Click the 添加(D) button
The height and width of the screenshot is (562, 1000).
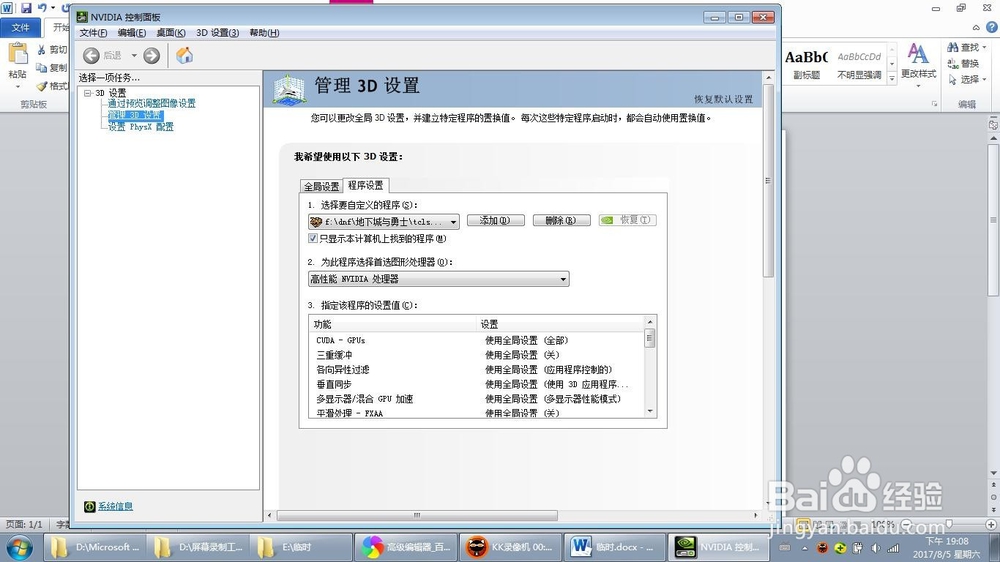coord(496,220)
